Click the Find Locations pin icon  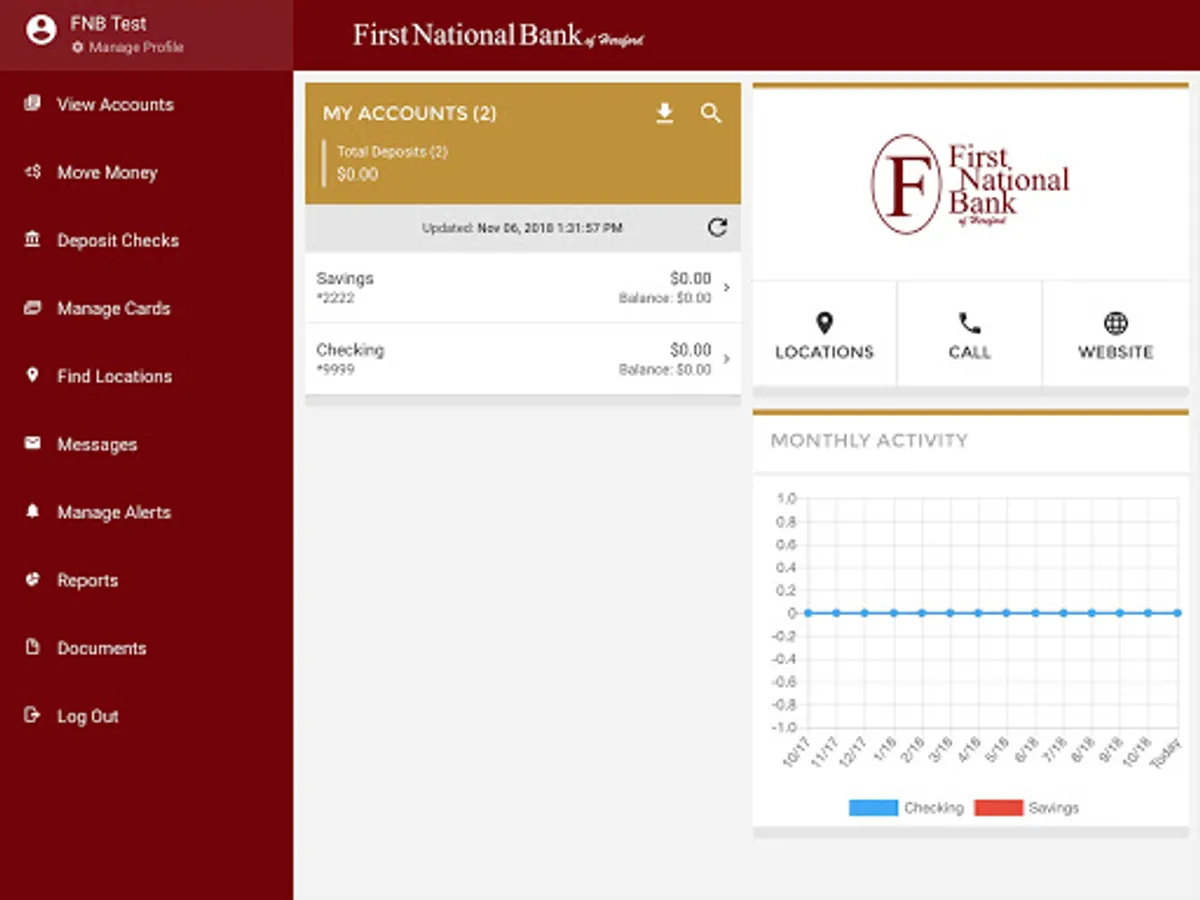click(x=33, y=375)
